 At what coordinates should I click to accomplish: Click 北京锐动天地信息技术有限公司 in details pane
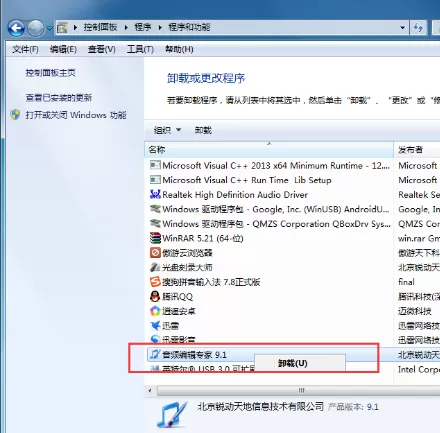(x=260, y=406)
